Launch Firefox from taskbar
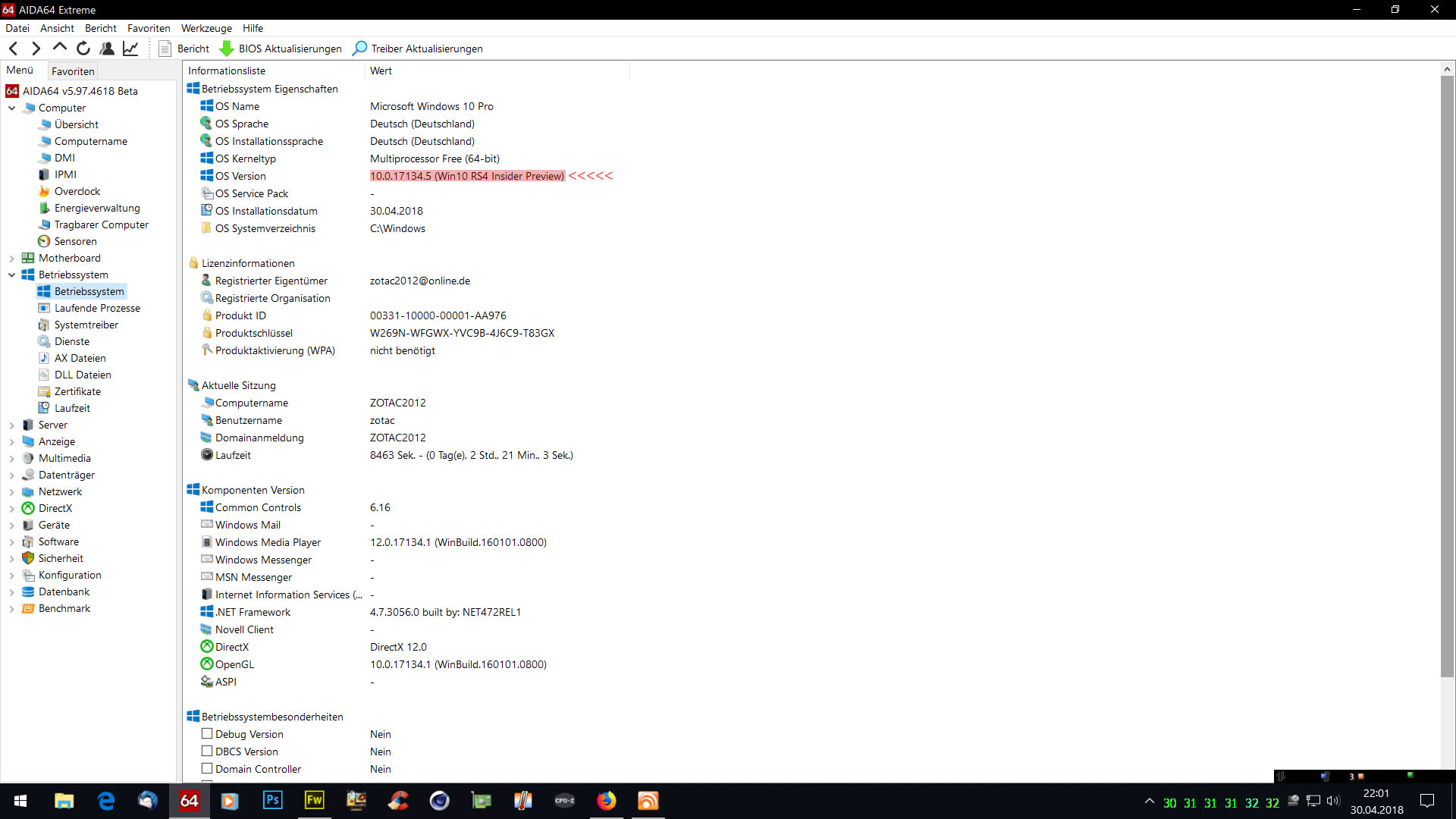Screen dimensions: 1456x819 606,801
